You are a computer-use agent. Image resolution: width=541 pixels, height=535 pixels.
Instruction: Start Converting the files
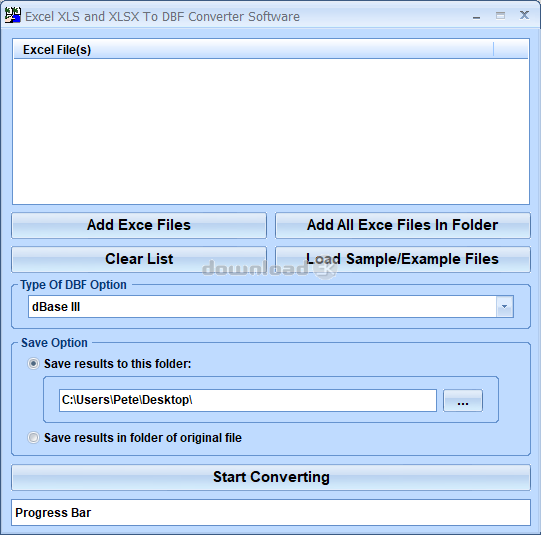click(x=271, y=477)
